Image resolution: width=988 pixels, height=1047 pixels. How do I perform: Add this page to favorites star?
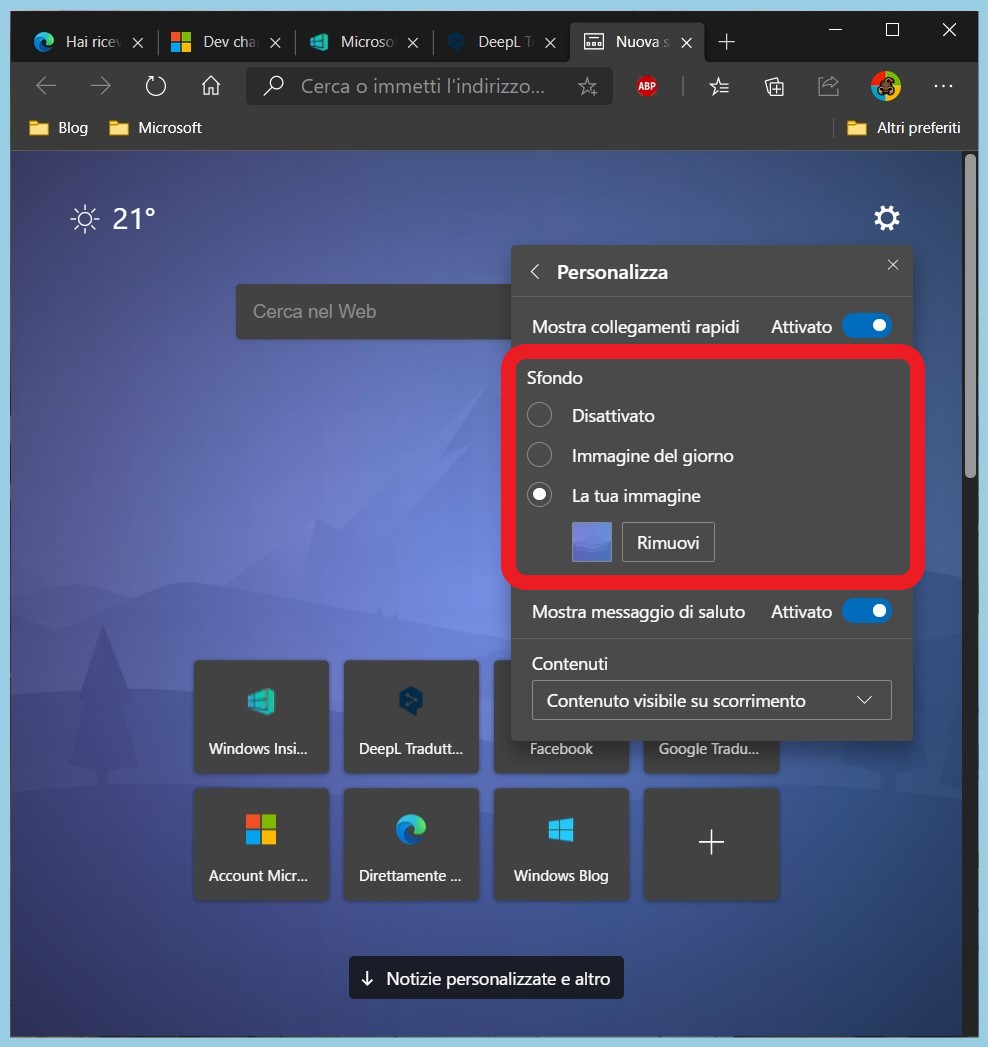pos(587,86)
